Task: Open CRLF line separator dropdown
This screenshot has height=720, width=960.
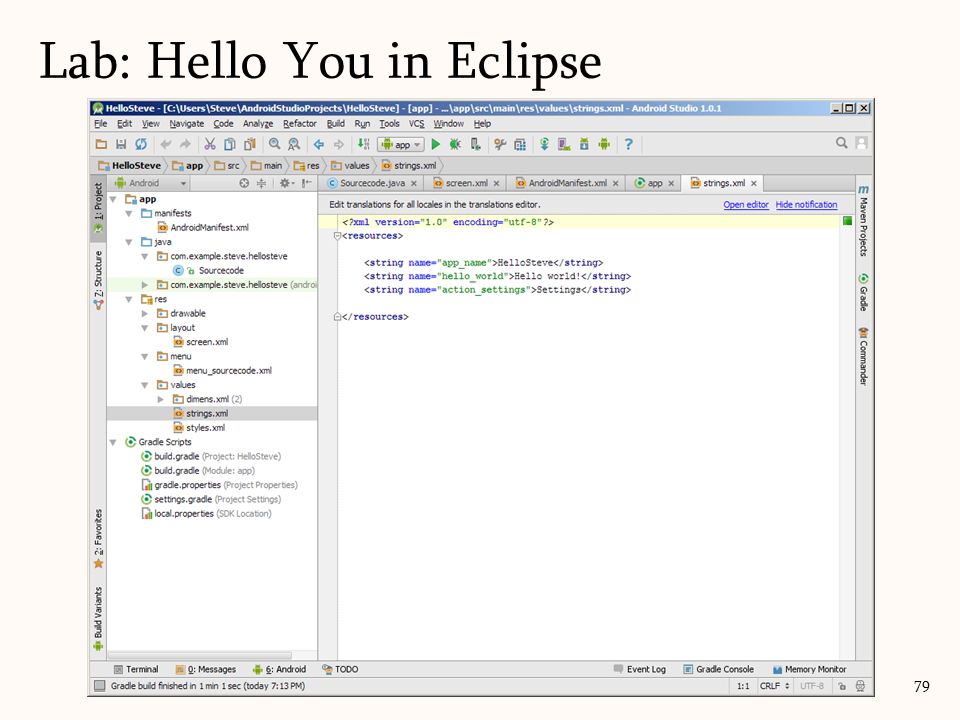Action: coord(774,686)
